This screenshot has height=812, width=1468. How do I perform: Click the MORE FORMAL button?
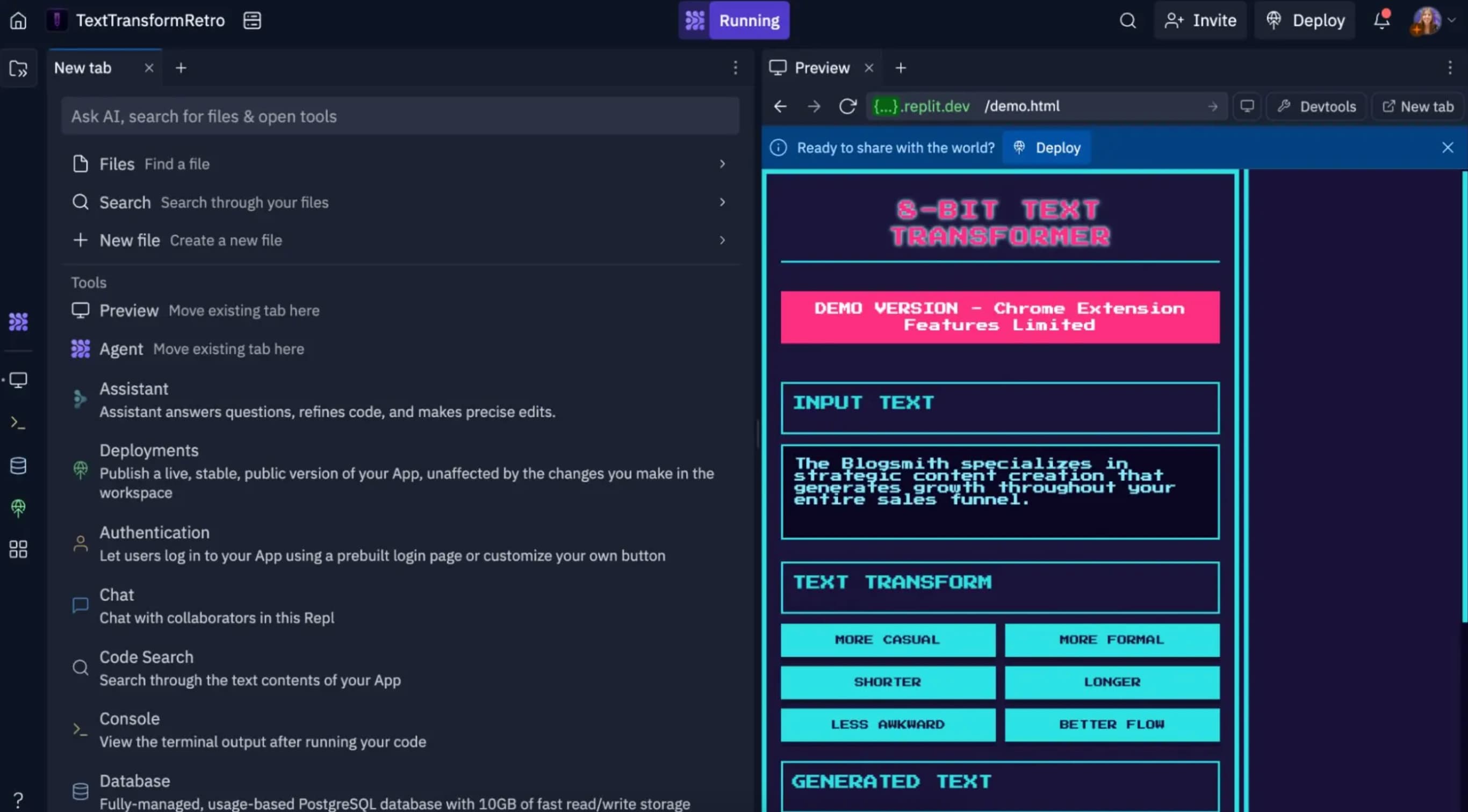(1112, 640)
